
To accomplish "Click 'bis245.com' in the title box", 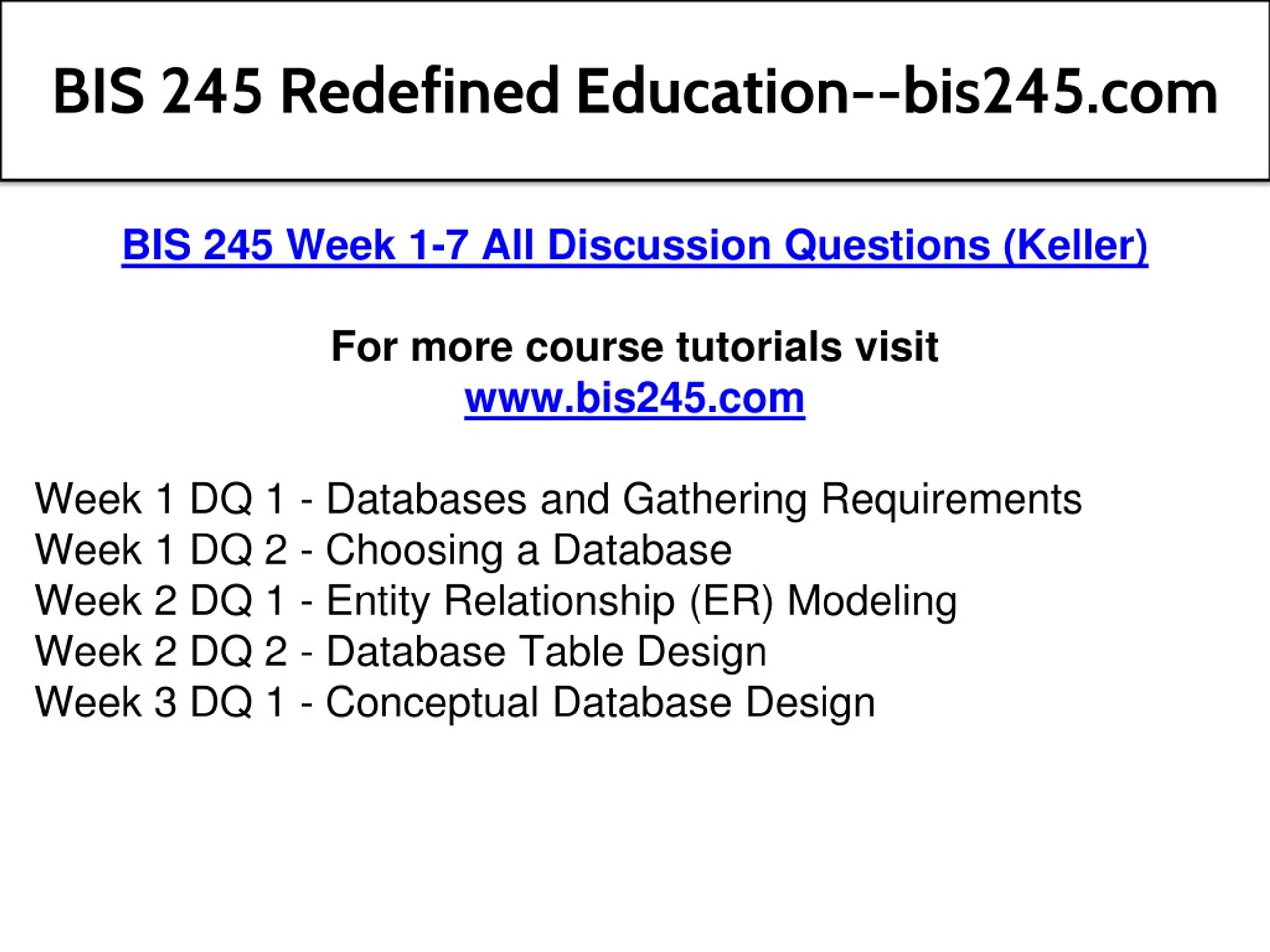I will click(1061, 92).
